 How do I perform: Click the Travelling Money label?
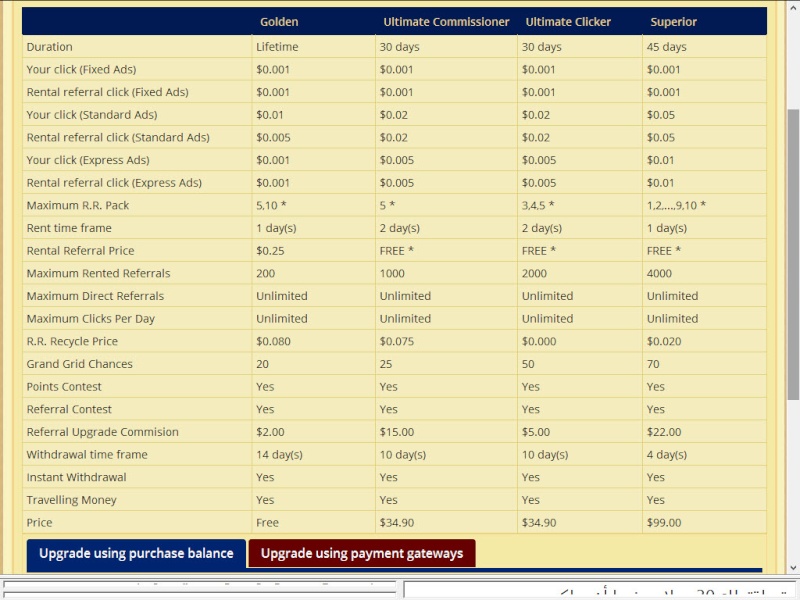71,500
